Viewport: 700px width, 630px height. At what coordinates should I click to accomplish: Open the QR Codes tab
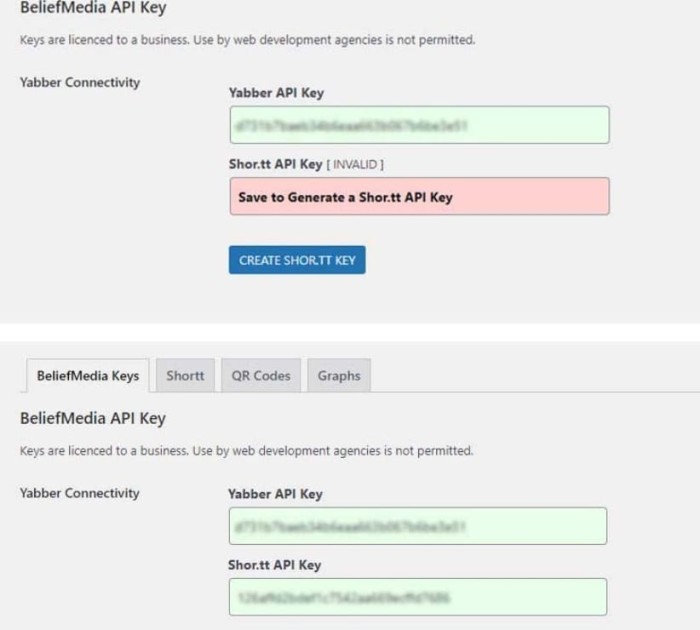260,375
